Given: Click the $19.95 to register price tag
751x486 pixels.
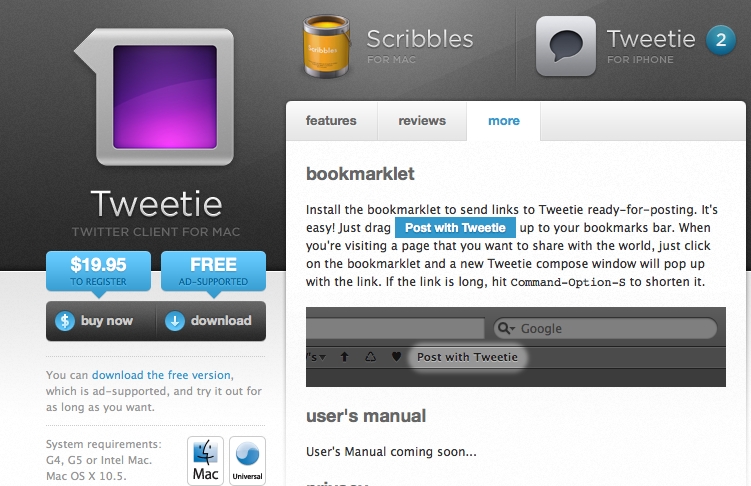Looking at the screenshot, I should pos(99,273).
